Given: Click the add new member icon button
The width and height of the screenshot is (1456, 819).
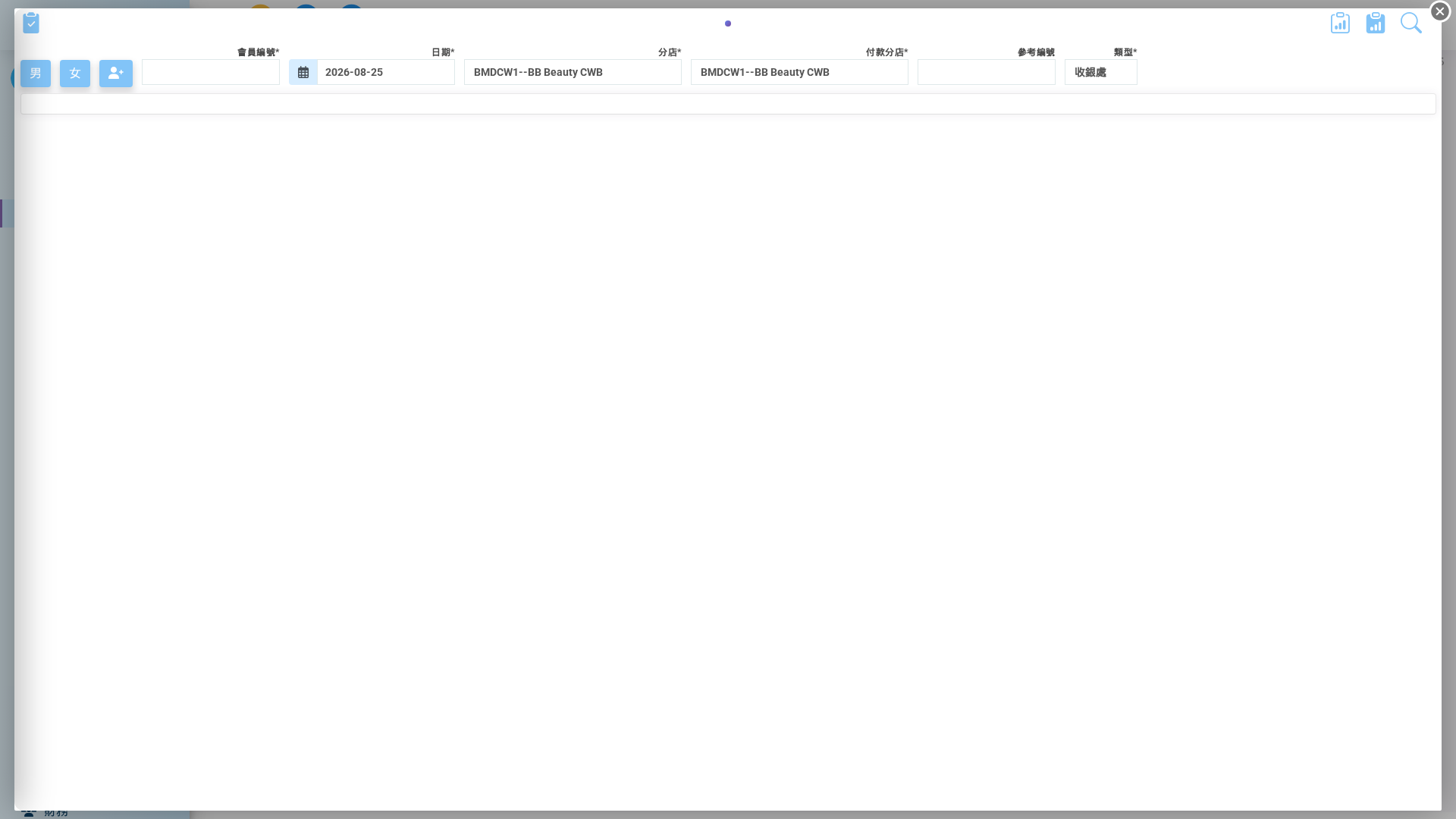Looking at the screenshot, I should 116,74.
